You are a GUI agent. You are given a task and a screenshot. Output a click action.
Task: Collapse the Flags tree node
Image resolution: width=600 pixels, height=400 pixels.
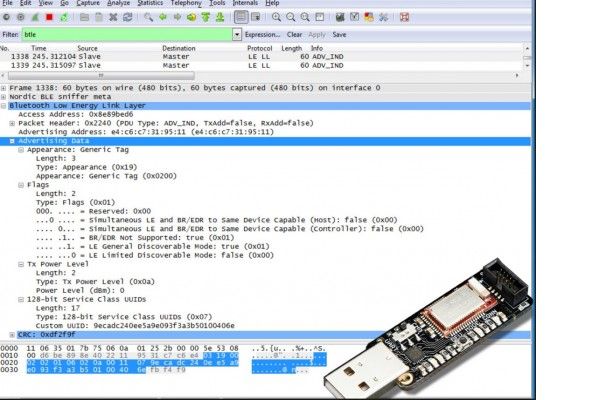tap(21, 185)
